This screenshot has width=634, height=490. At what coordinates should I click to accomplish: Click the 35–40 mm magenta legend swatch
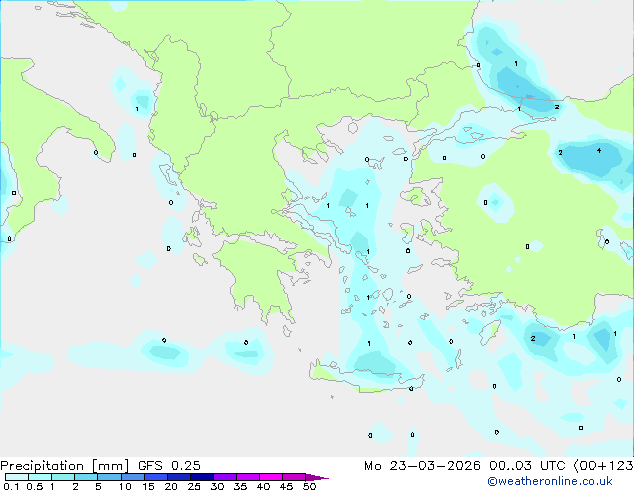pyautogui.click(x=248, y=477)
